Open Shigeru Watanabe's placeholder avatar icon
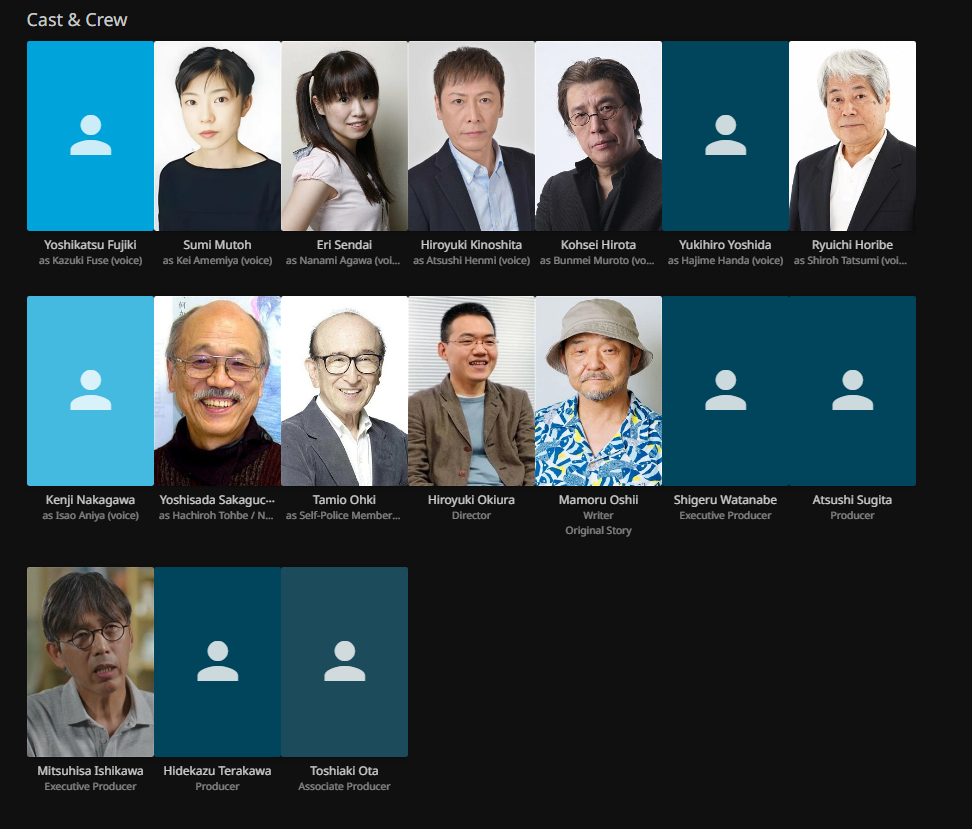The image size is (972, 829). point(725,391)
